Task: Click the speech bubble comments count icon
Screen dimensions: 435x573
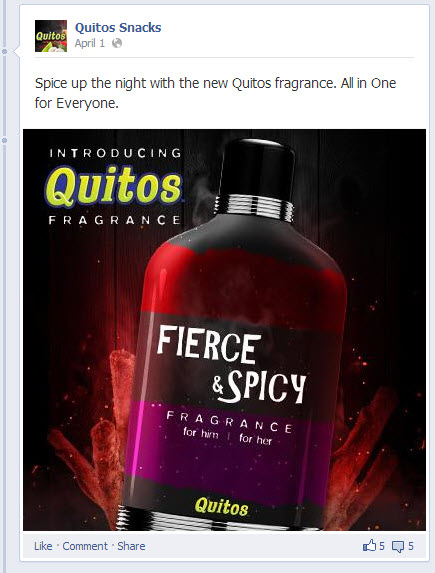Action: coord(398,547)
